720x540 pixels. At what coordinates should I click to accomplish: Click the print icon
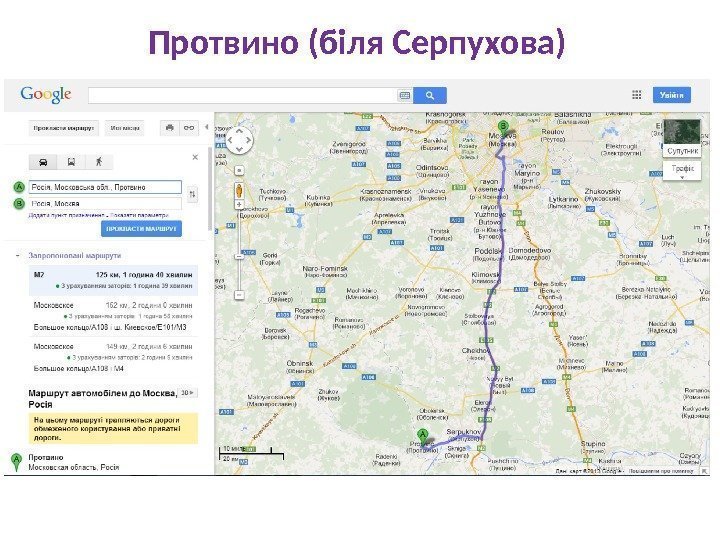[x=170, y=128]
